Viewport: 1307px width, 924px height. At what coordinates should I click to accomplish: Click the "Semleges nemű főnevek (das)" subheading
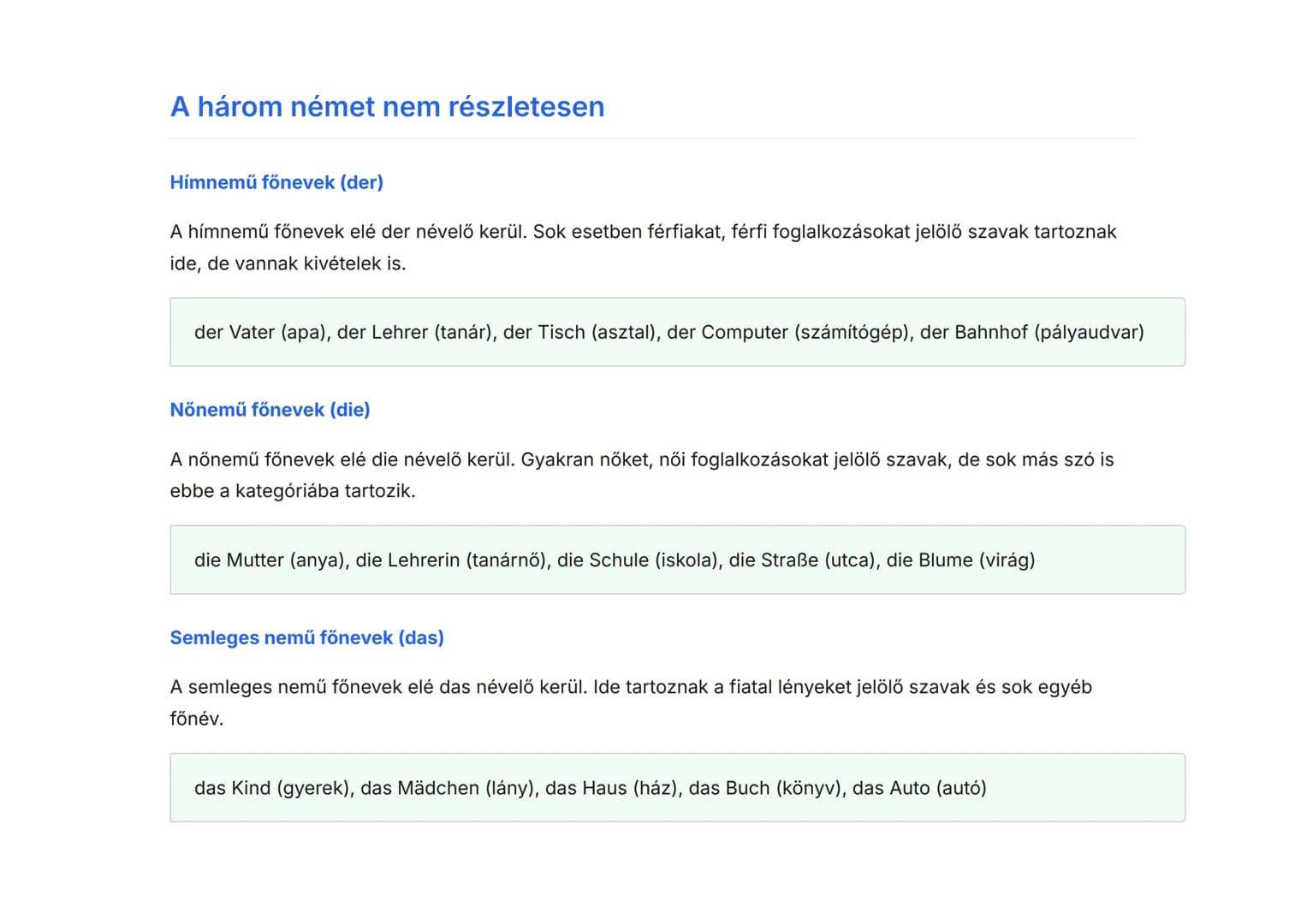click(306, 637)
